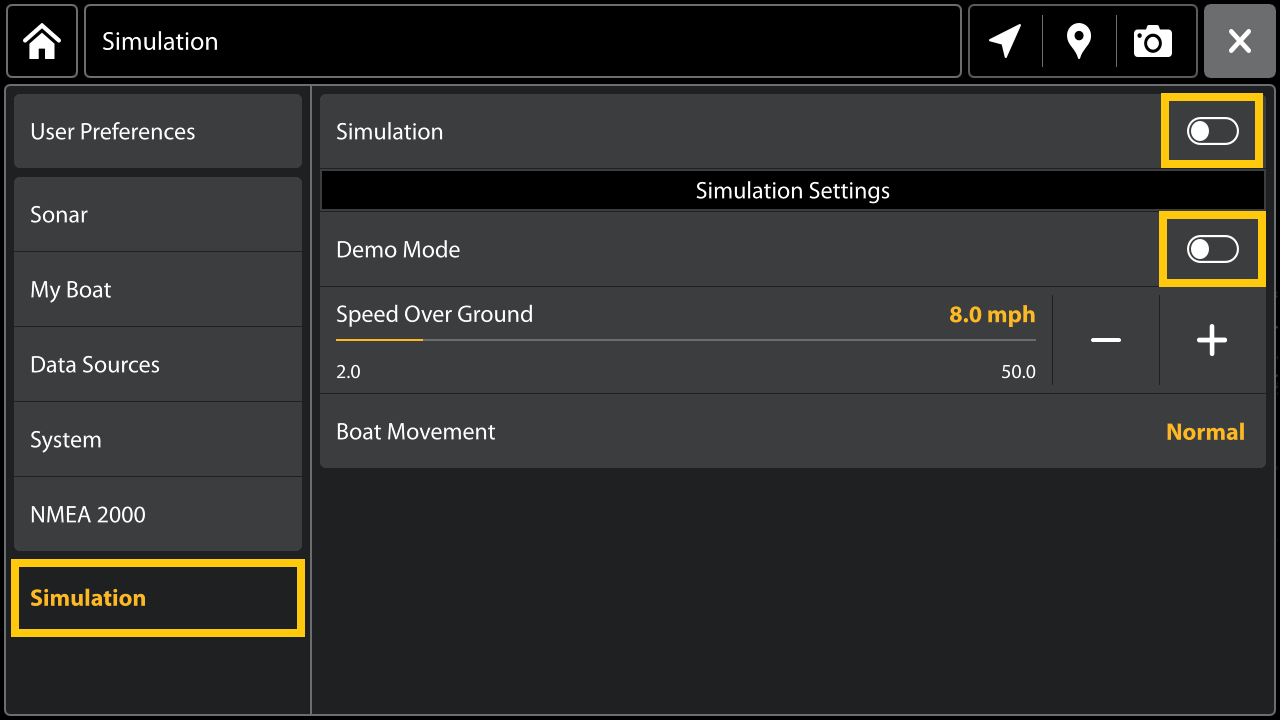Viewport: 1280px width, 720px height.
Task: Select the Simulation sidebar item
Action: (x=158, y=598)
